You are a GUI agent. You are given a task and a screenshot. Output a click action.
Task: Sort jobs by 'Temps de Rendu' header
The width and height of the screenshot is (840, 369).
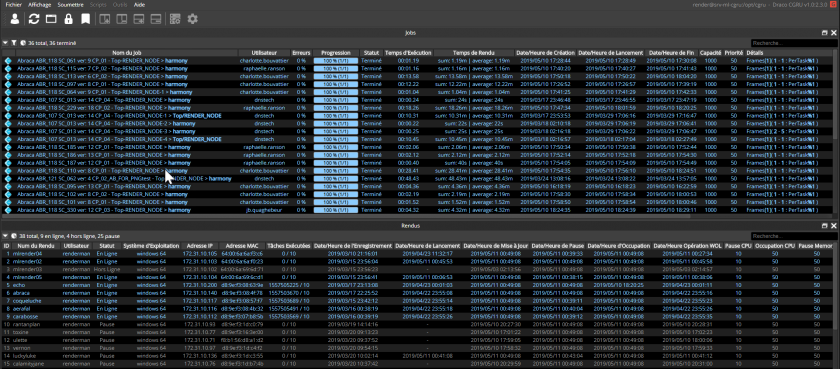point(474,53)
